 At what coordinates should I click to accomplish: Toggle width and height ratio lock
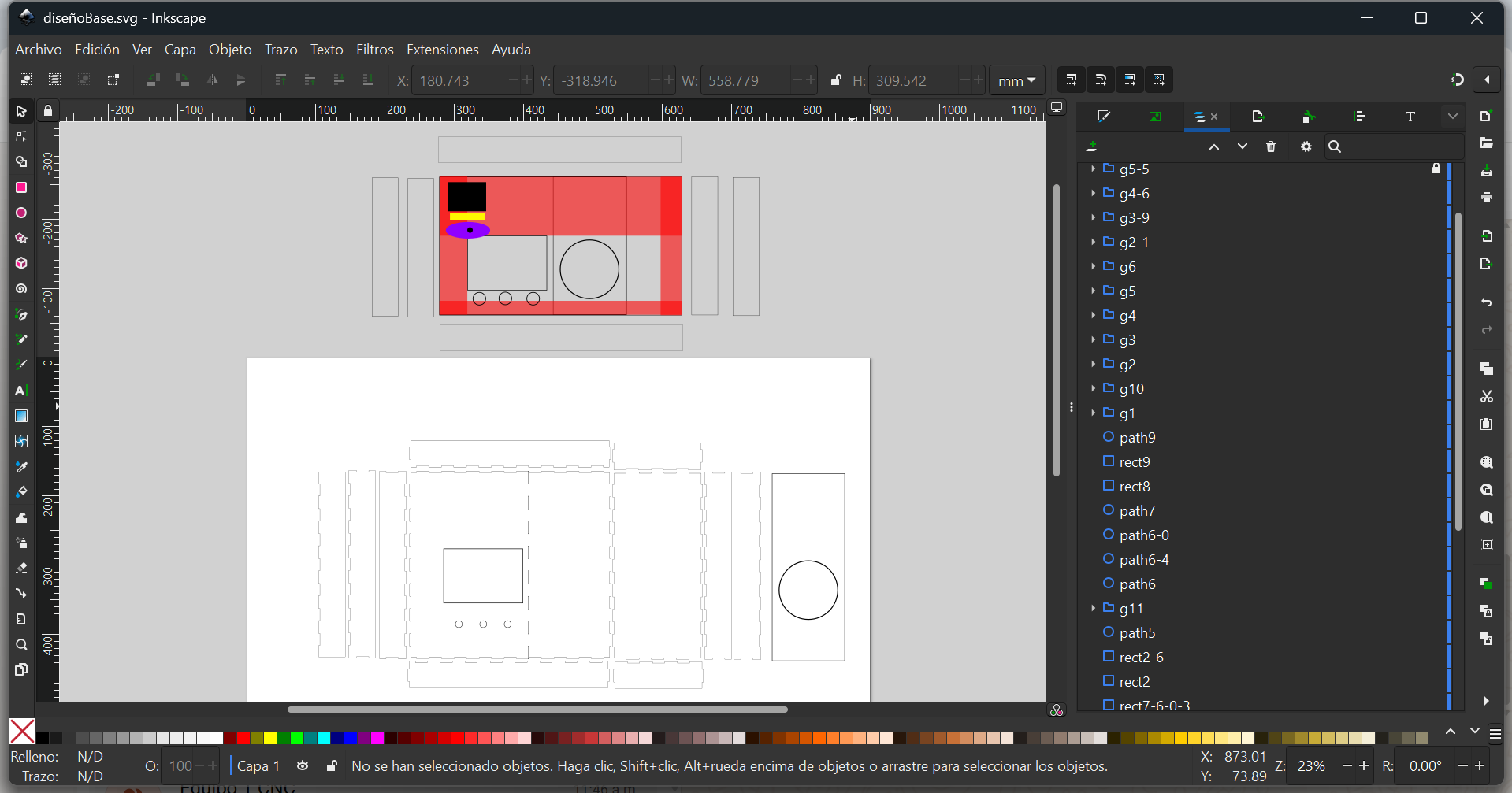(836, 80)
